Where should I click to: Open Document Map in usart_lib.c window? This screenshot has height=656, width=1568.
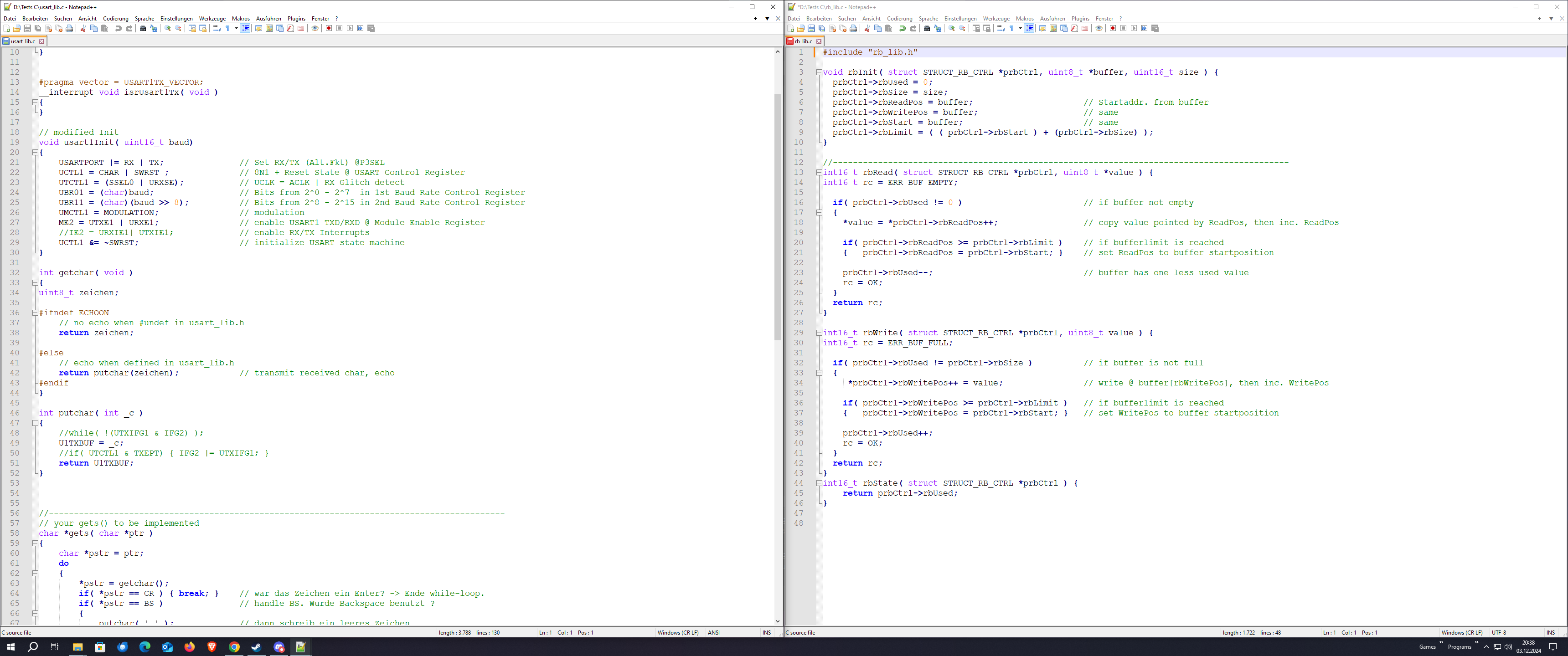(x=269, y=29)
